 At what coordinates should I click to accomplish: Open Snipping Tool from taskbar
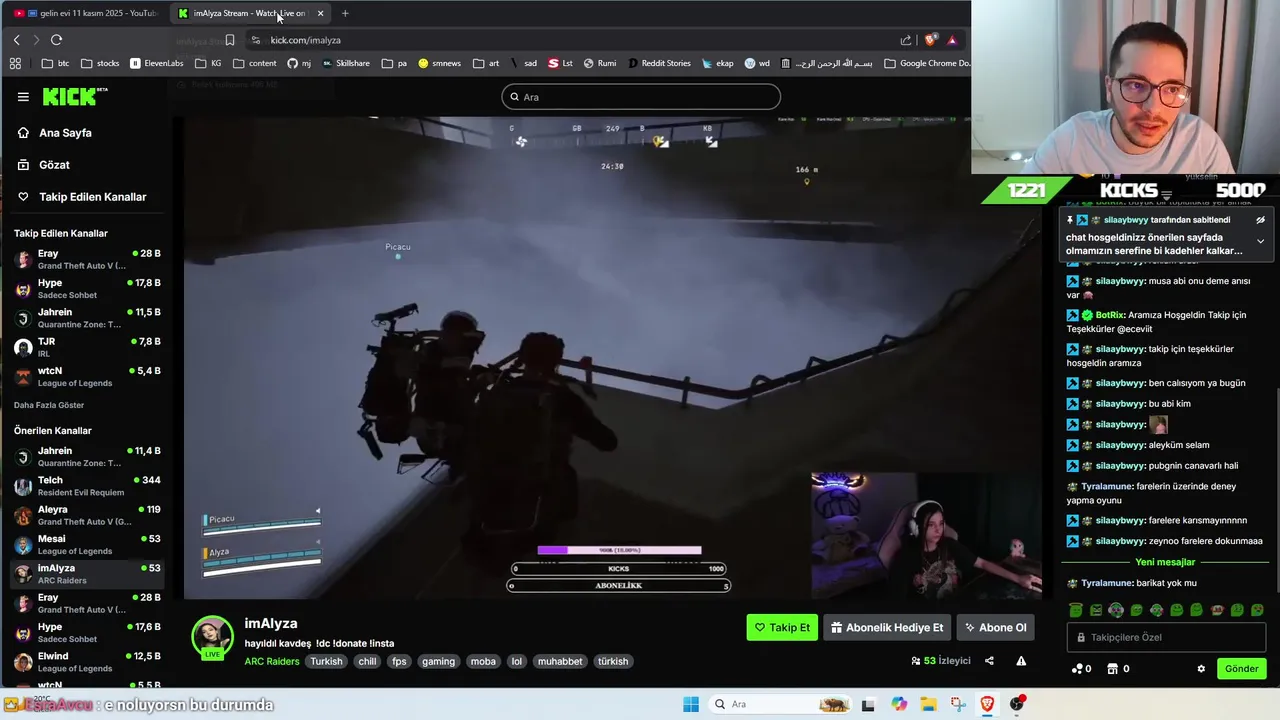[958, 704]
